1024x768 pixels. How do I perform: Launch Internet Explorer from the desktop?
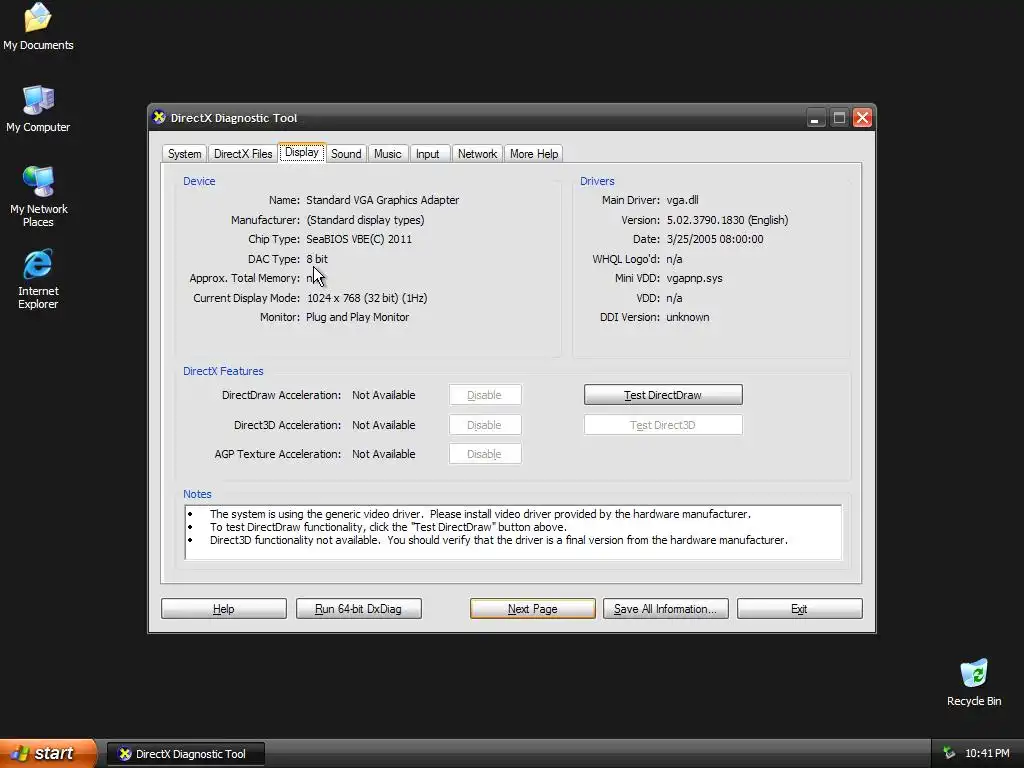38,278
